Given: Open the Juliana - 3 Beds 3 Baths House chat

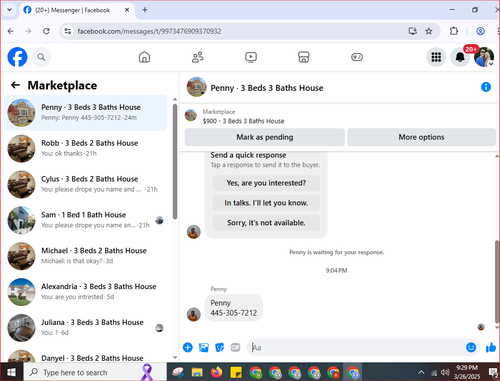Looking at the screenshot, I should point(86,328).
